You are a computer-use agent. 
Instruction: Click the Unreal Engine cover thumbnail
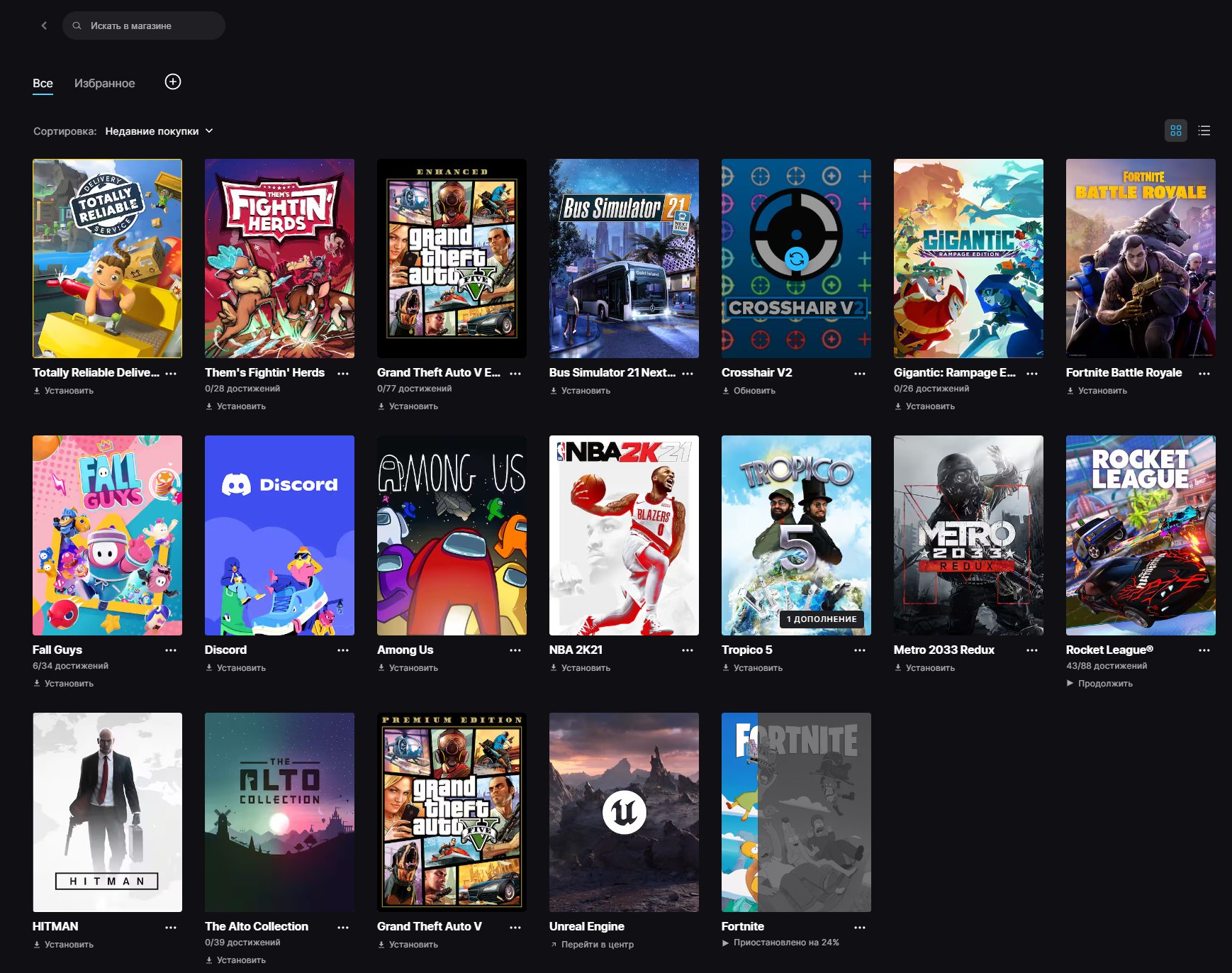pos(624,812)
